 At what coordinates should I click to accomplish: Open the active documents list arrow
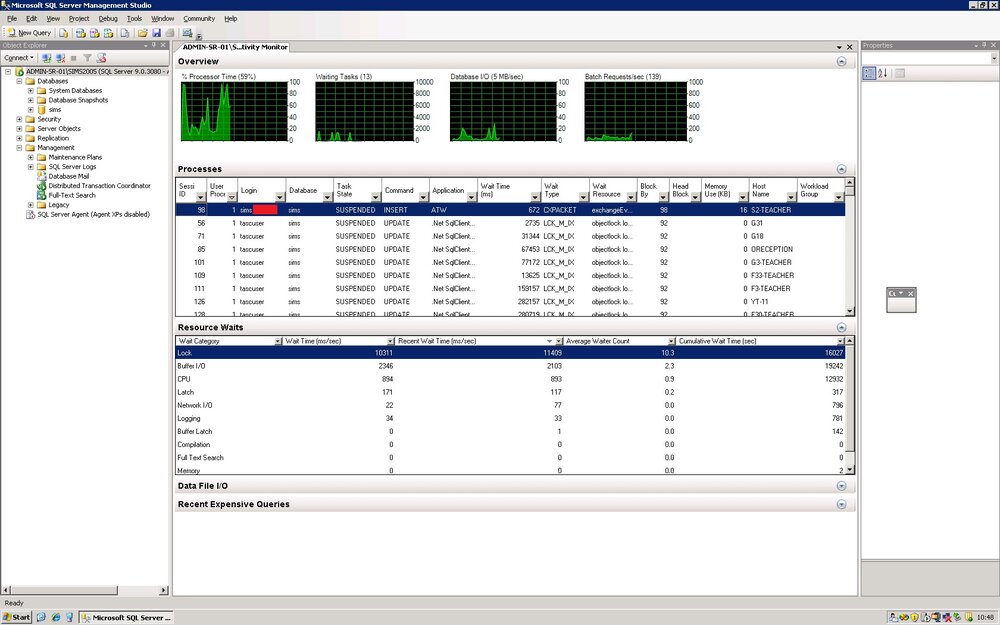(839, 47)
